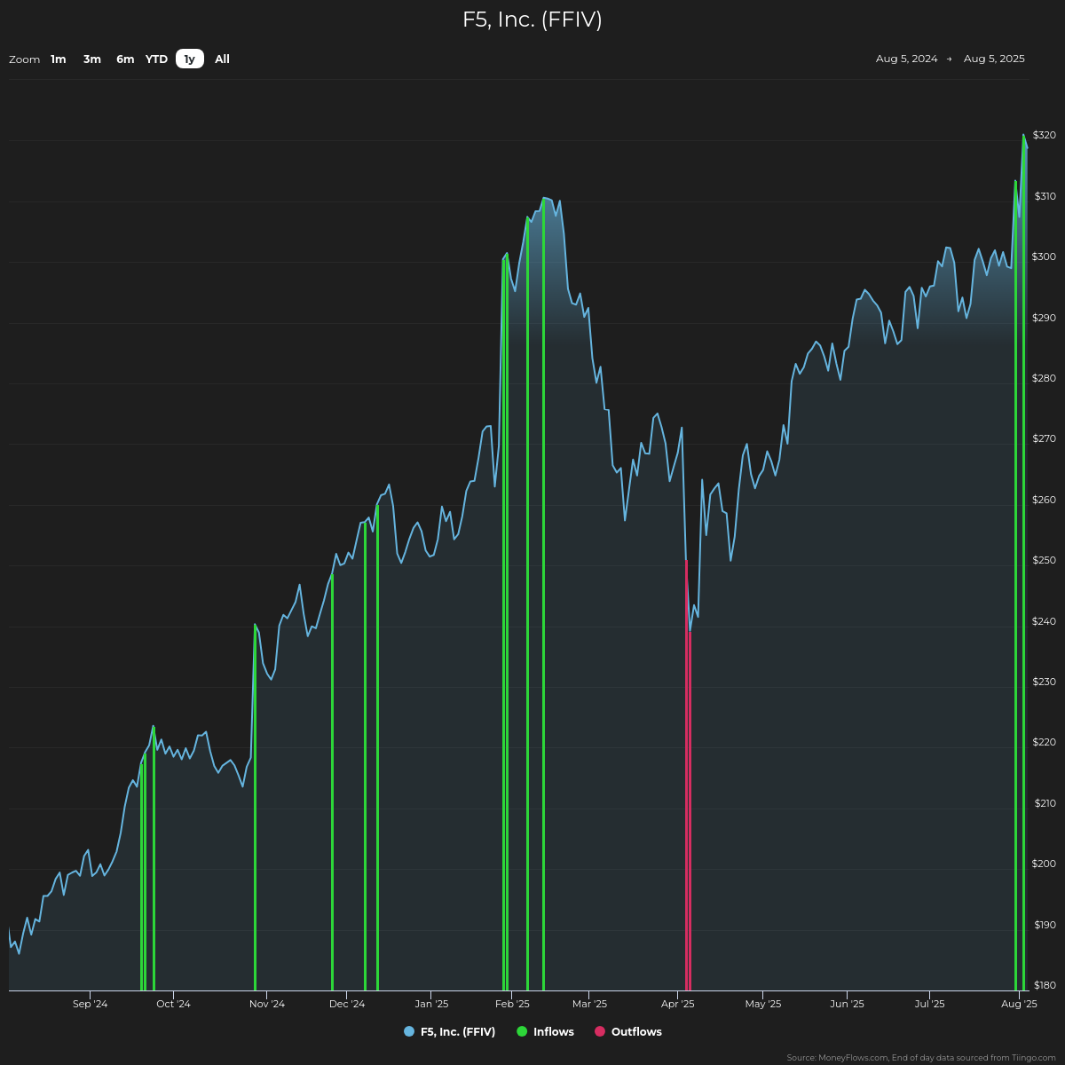Click the $250 price axis label
Viewport: 1065px width, 1065px height.
1045,560
